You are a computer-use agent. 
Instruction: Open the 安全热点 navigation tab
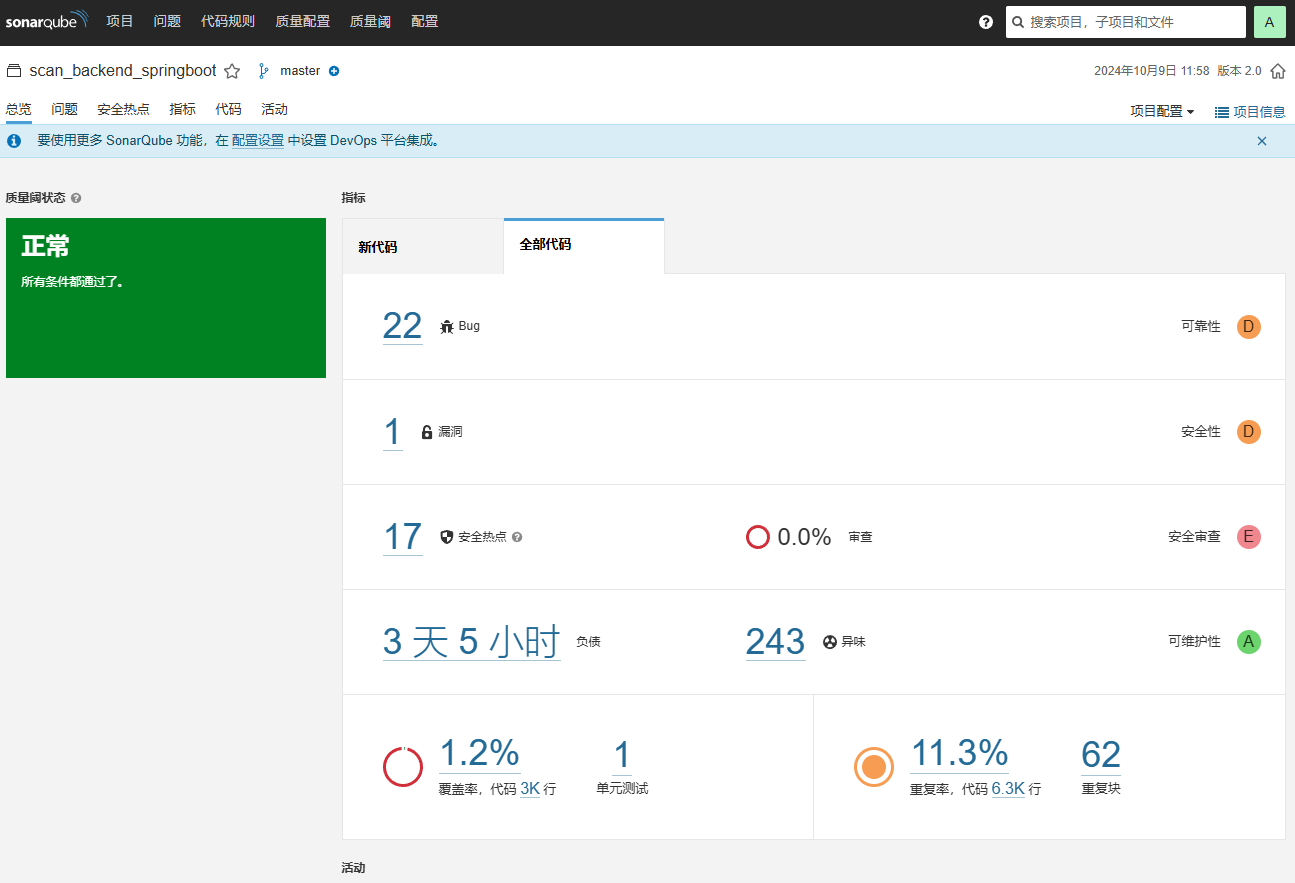point(123,110)
